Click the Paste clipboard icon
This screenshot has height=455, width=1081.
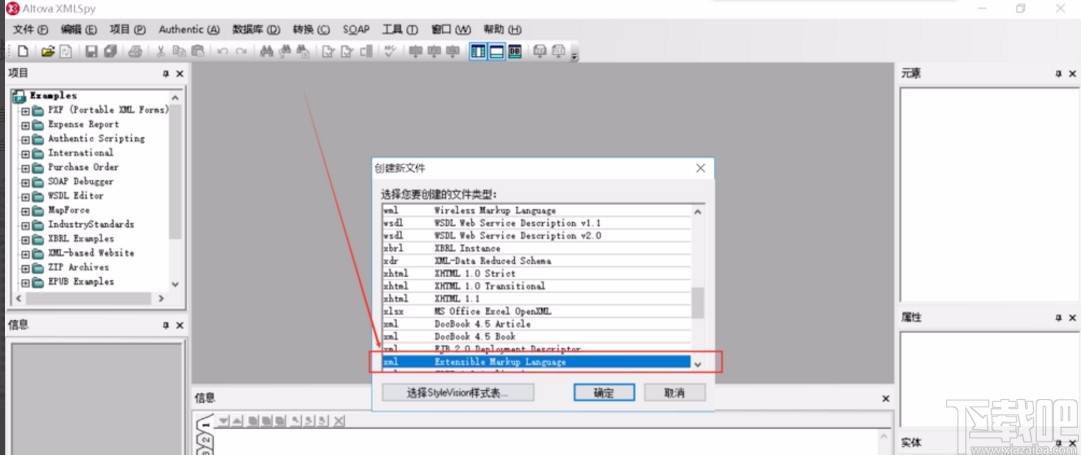[198, 51]
